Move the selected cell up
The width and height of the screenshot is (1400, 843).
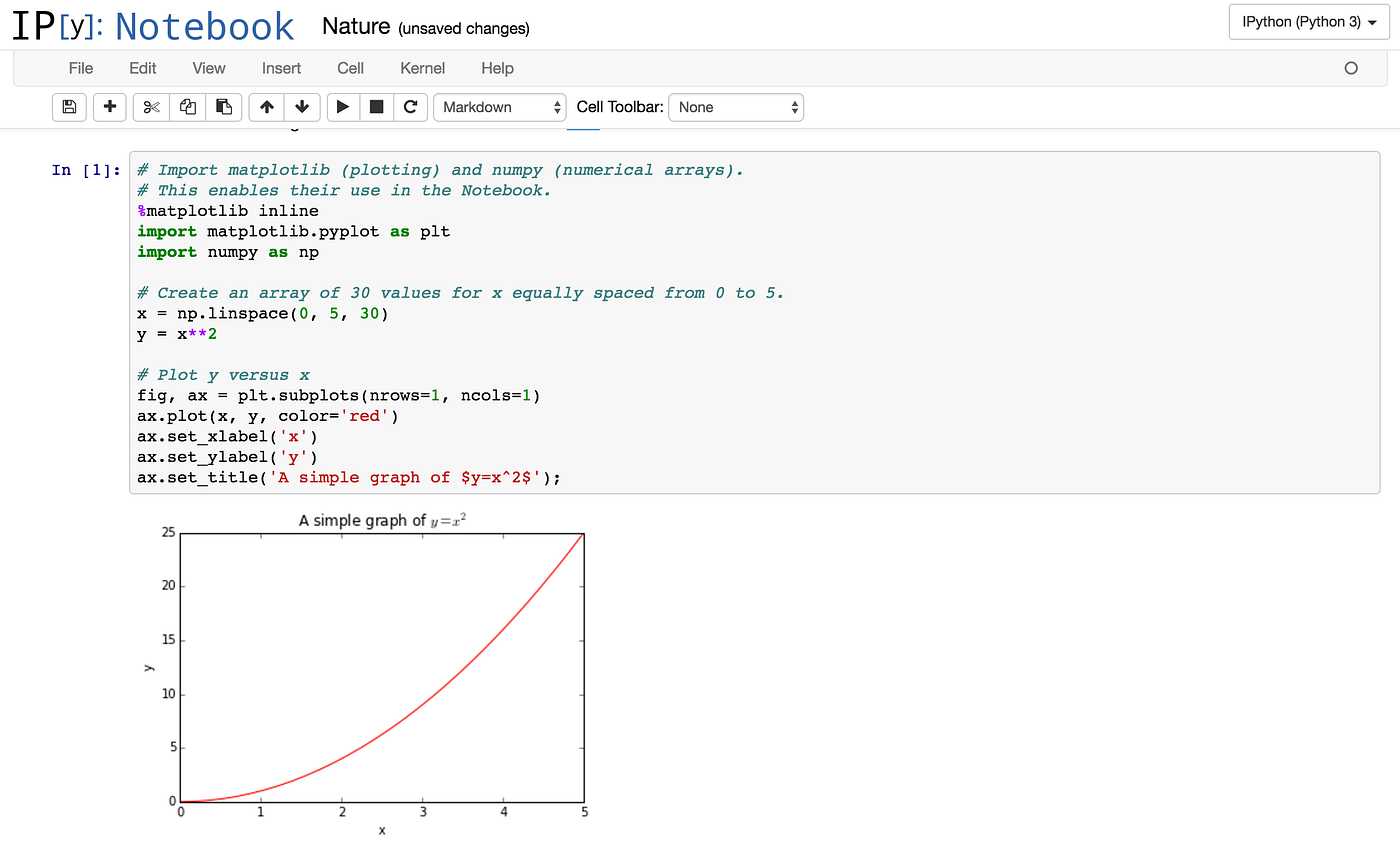tap(266, 107)
